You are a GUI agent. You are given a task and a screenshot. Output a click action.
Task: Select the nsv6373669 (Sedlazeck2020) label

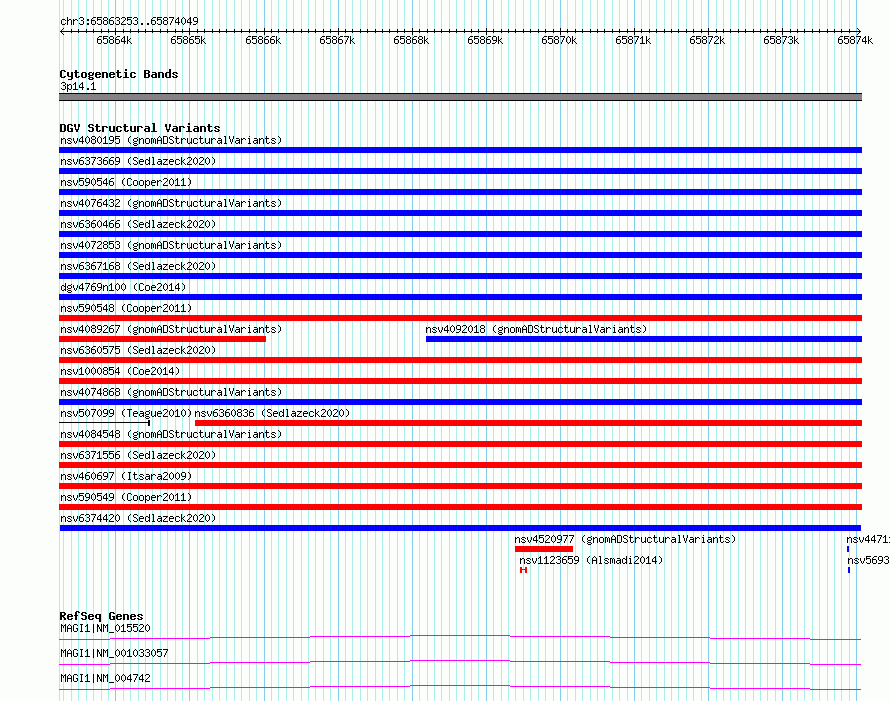(138, 161)
